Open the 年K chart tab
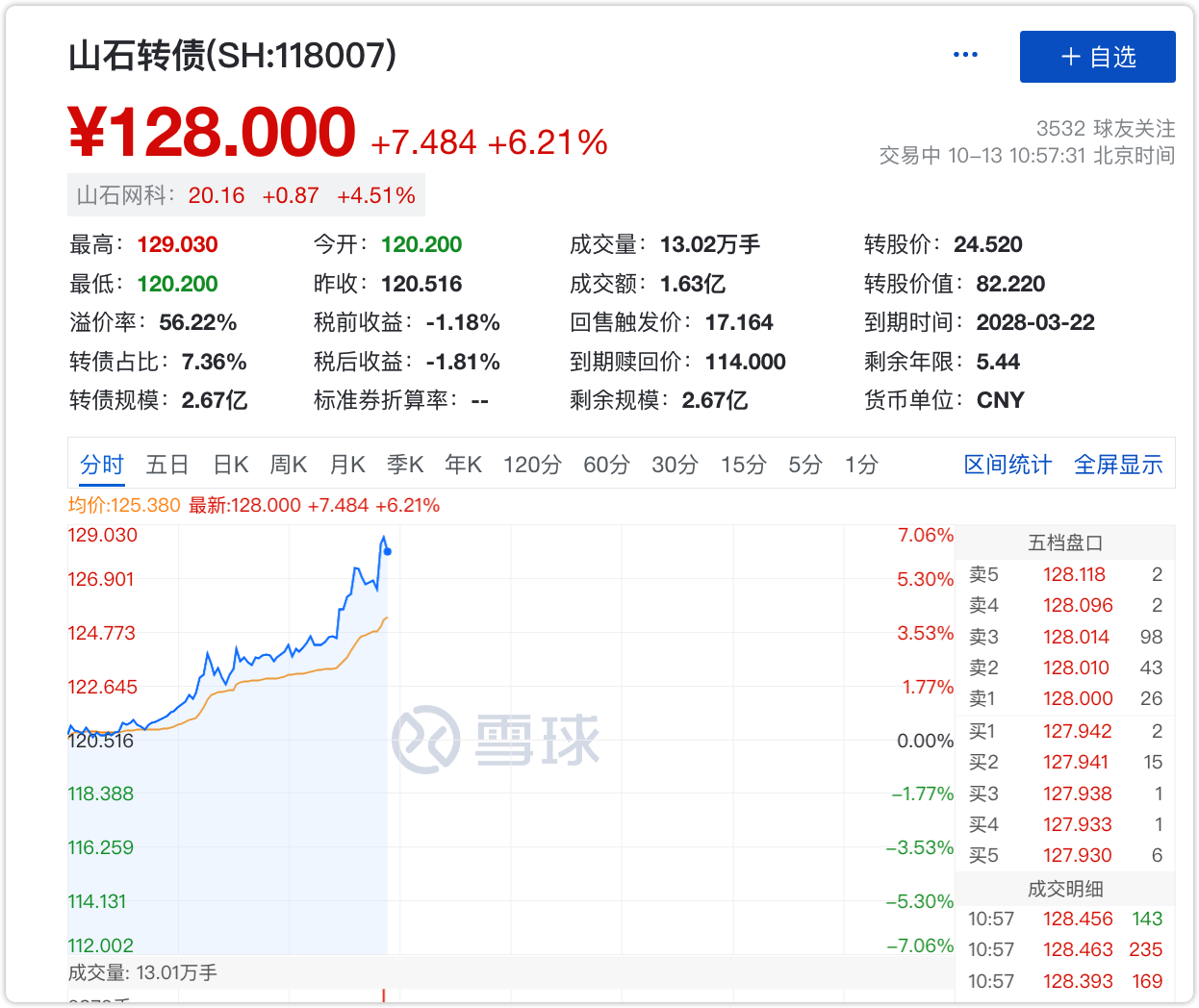 (x=463, y=466)
